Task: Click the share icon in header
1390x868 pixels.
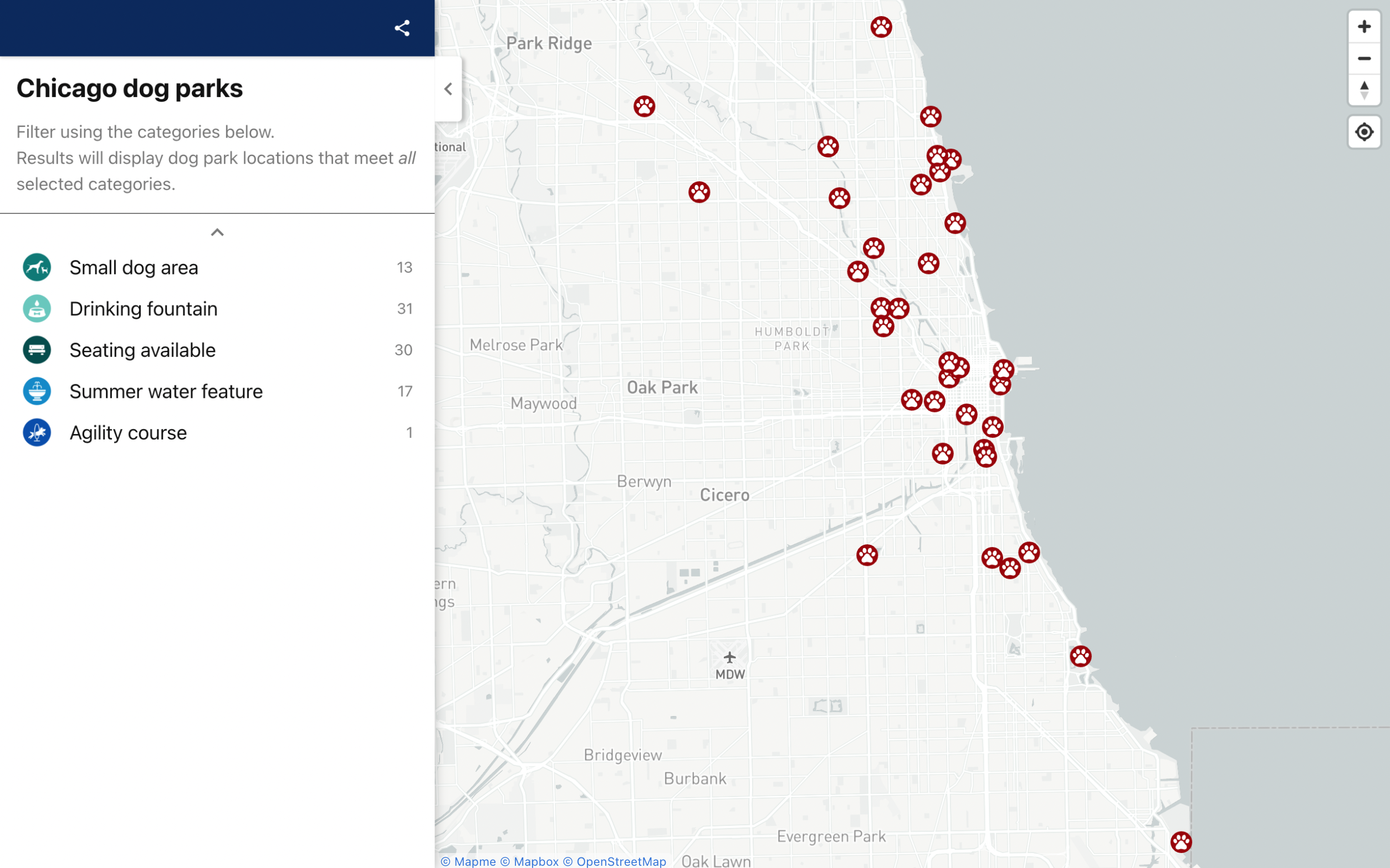Action: point(402,28)
